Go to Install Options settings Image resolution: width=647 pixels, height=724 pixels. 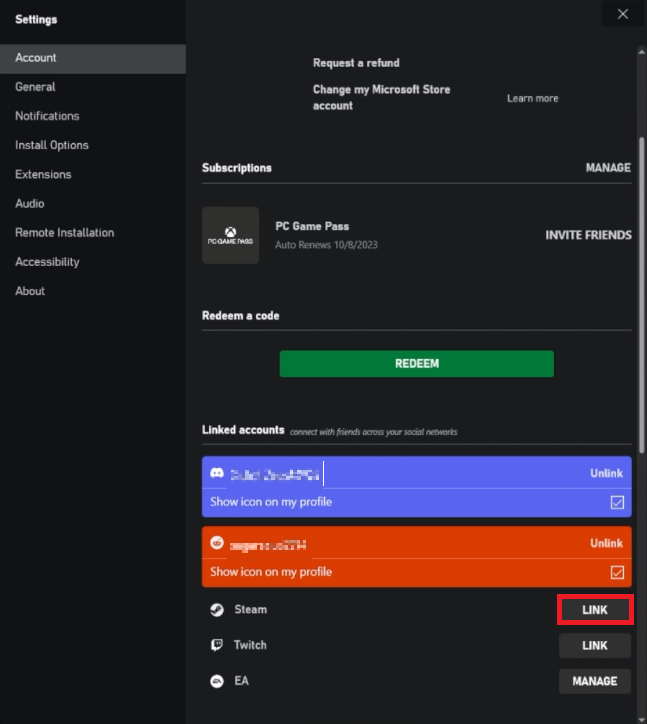[52, 145]
